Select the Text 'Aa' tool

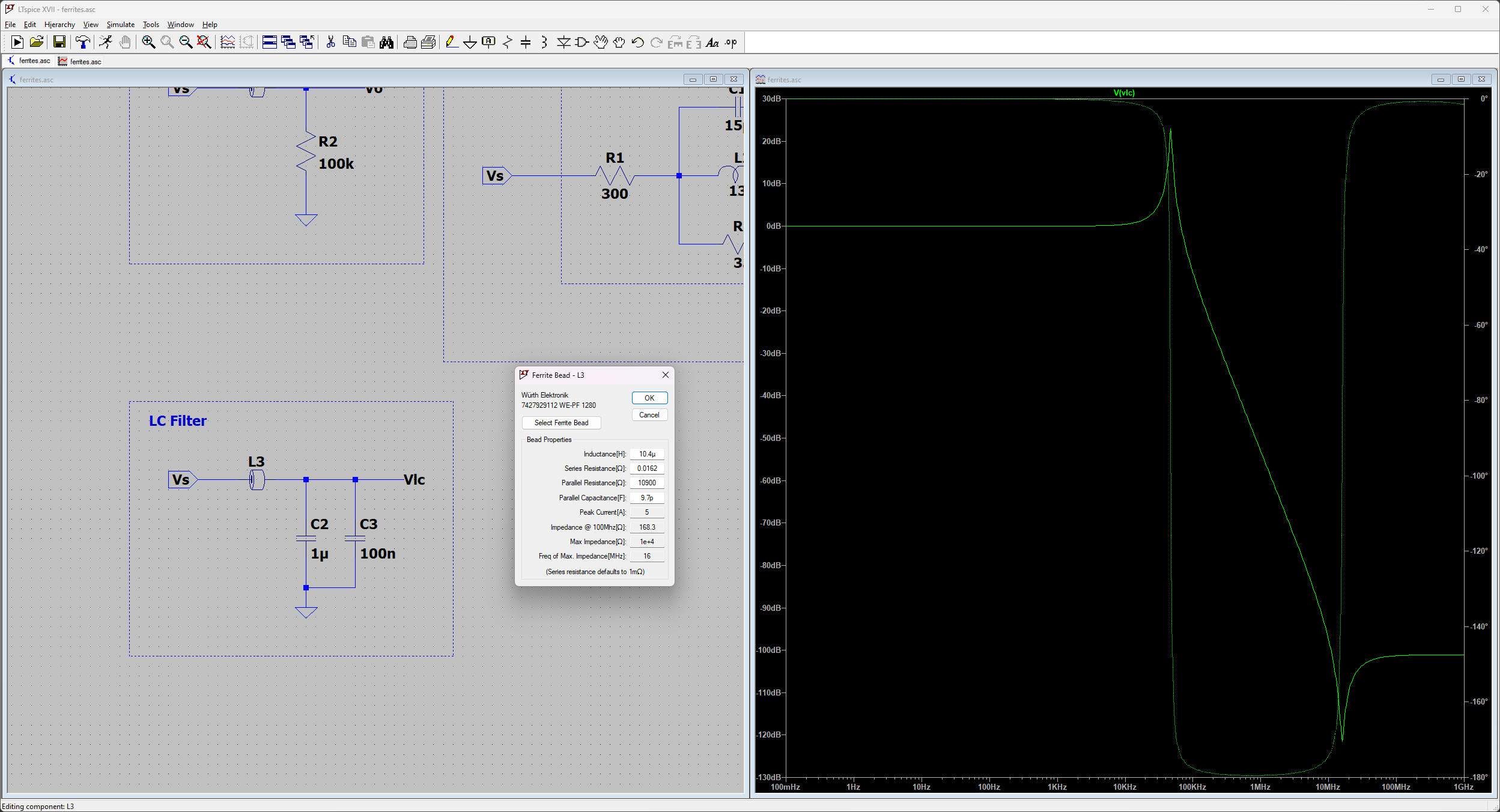click(712, 42)
